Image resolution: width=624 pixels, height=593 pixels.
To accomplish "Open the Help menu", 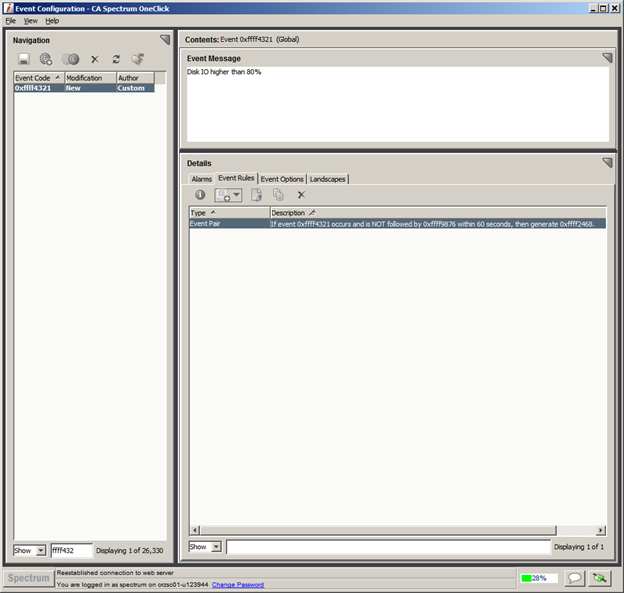I will click(x=52, y=21).
